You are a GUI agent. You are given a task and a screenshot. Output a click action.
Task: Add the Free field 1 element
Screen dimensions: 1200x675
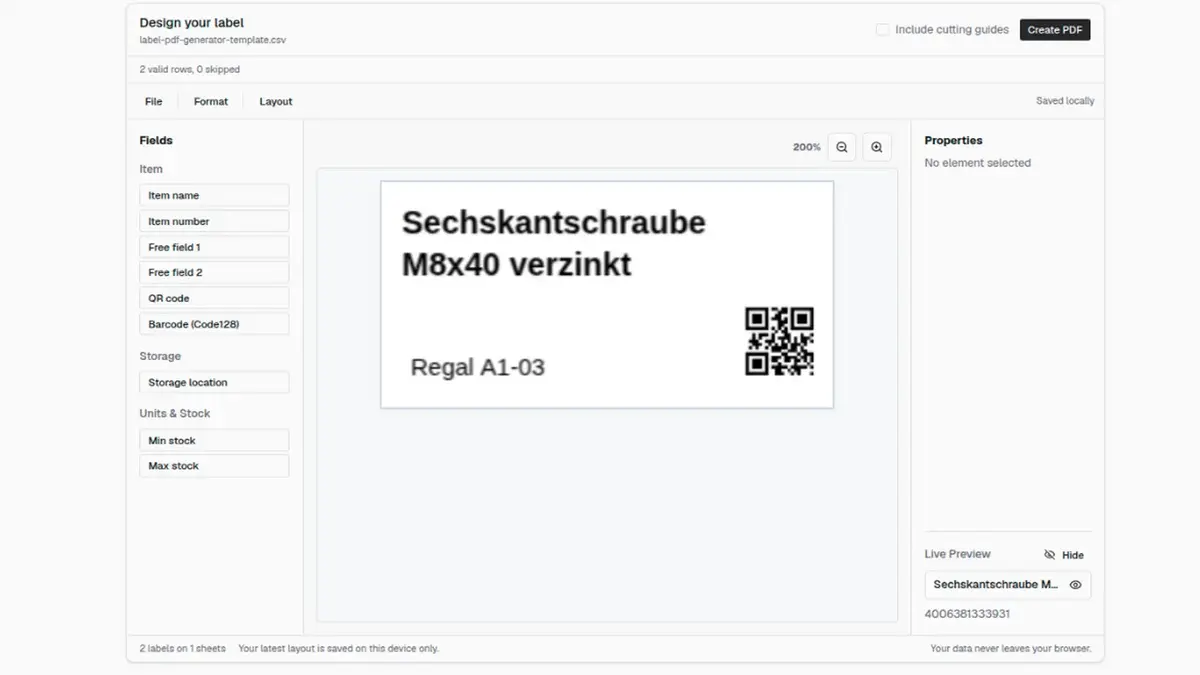214,247
